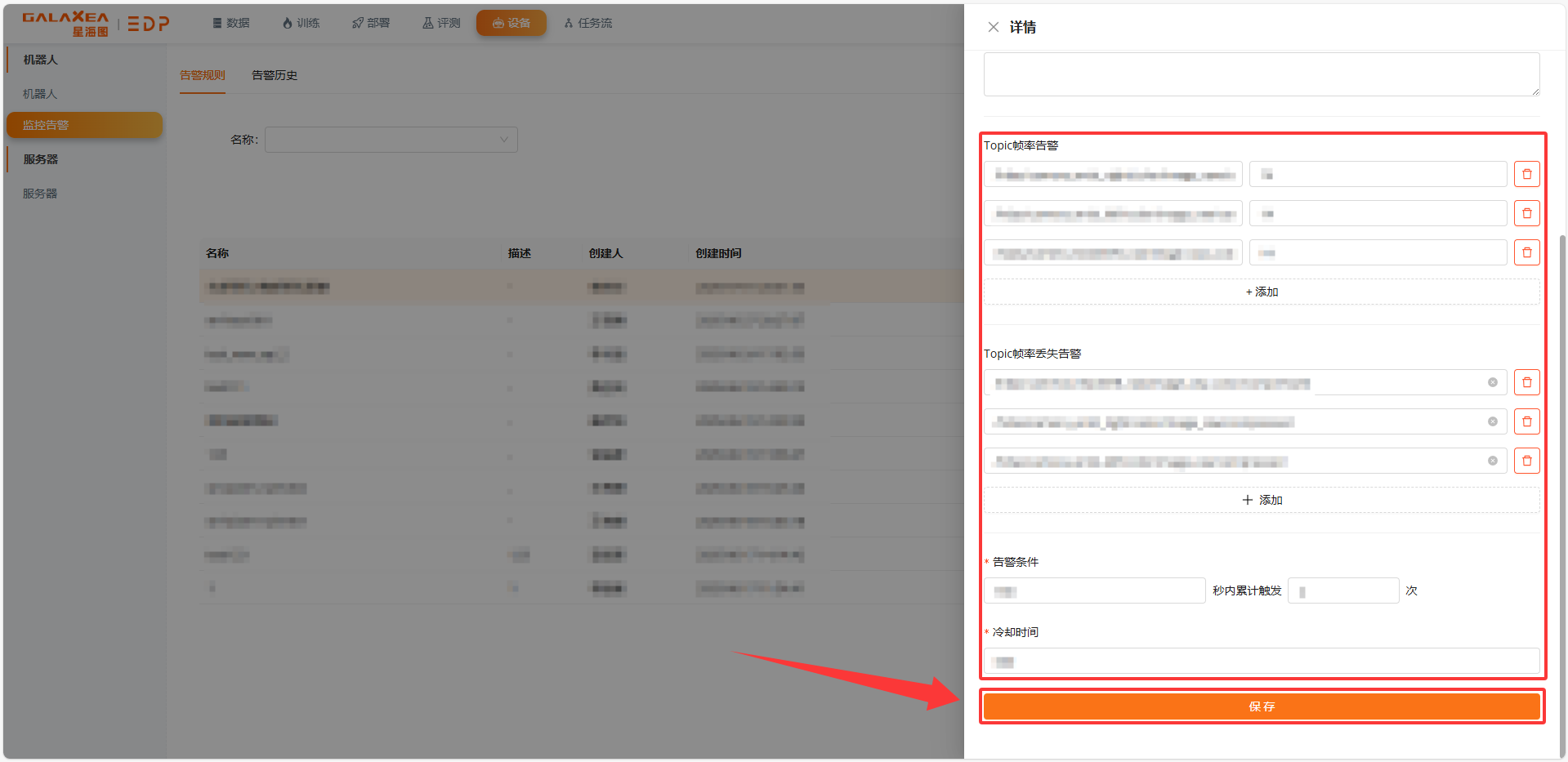1568x762 pixels.
Task: Delete the second Topic帧率告警 row
Action: pos(1526,213)
